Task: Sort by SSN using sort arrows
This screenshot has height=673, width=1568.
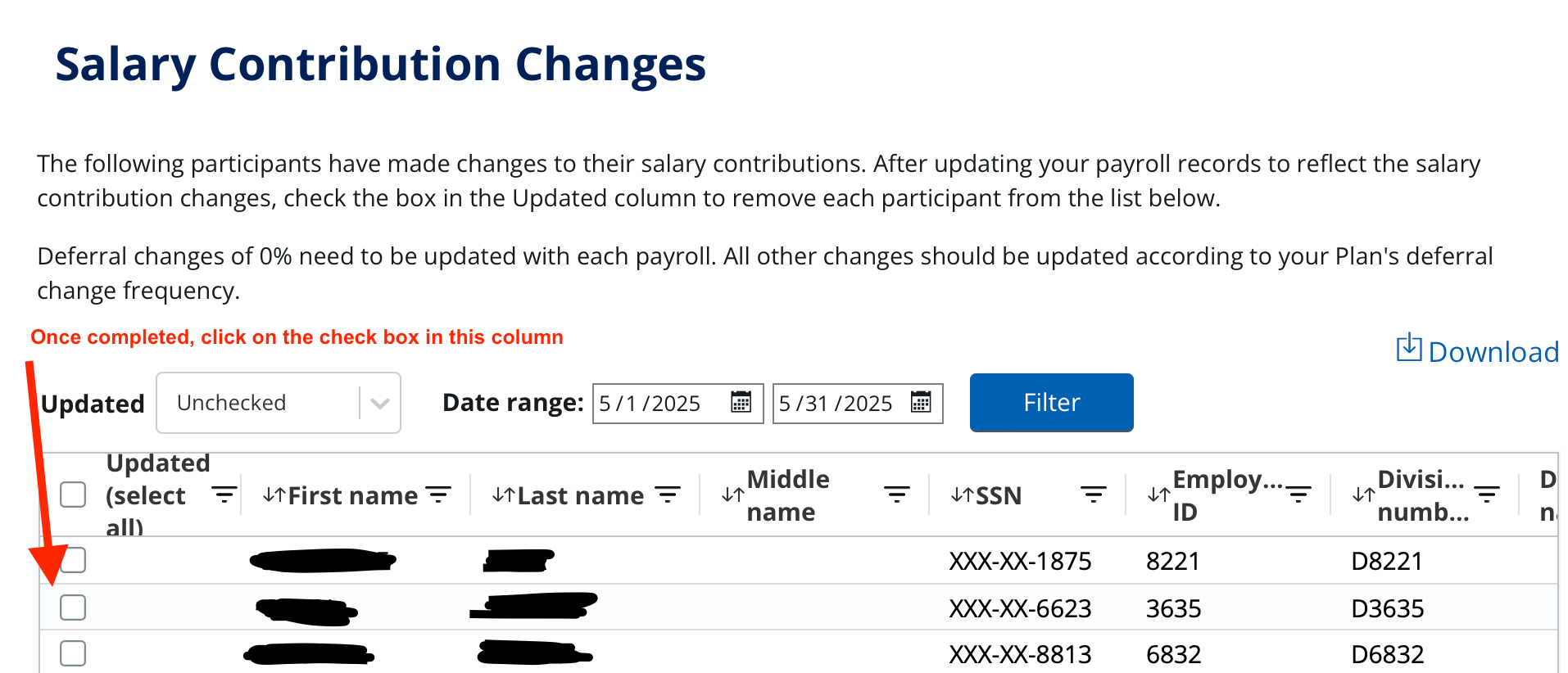Action: click(962, 495)
